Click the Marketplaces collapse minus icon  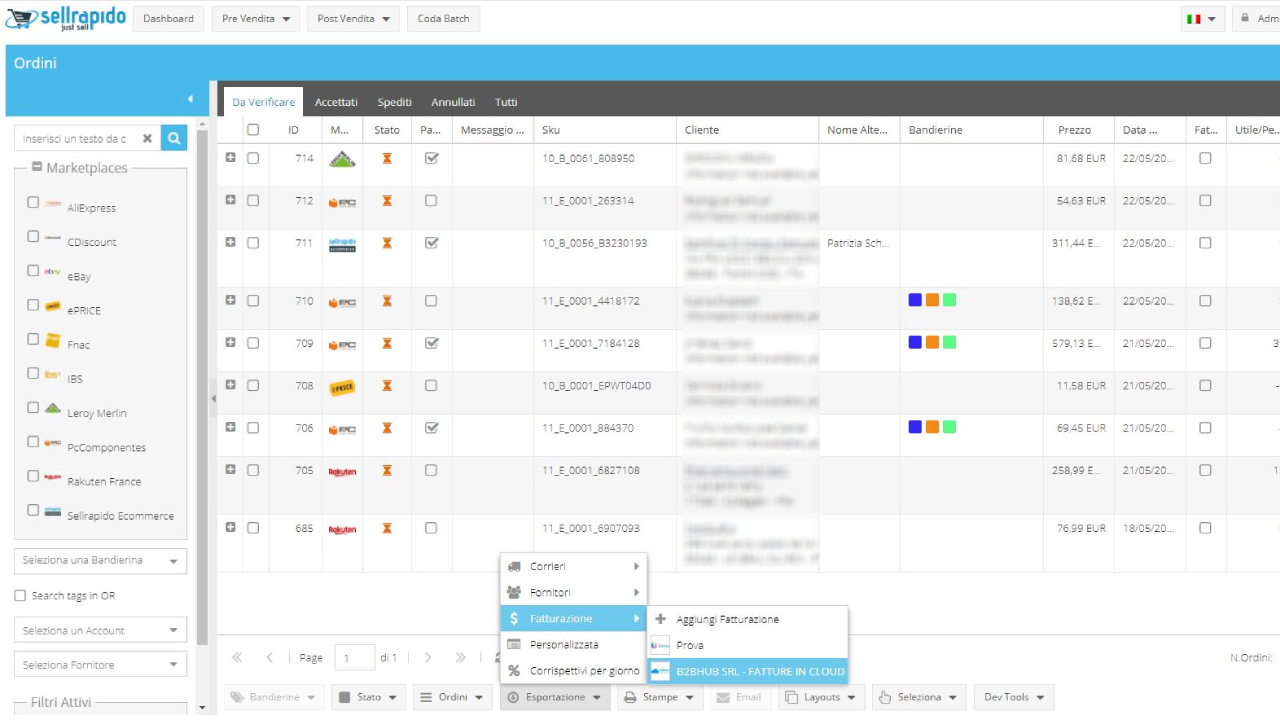(x=37, y=167)
